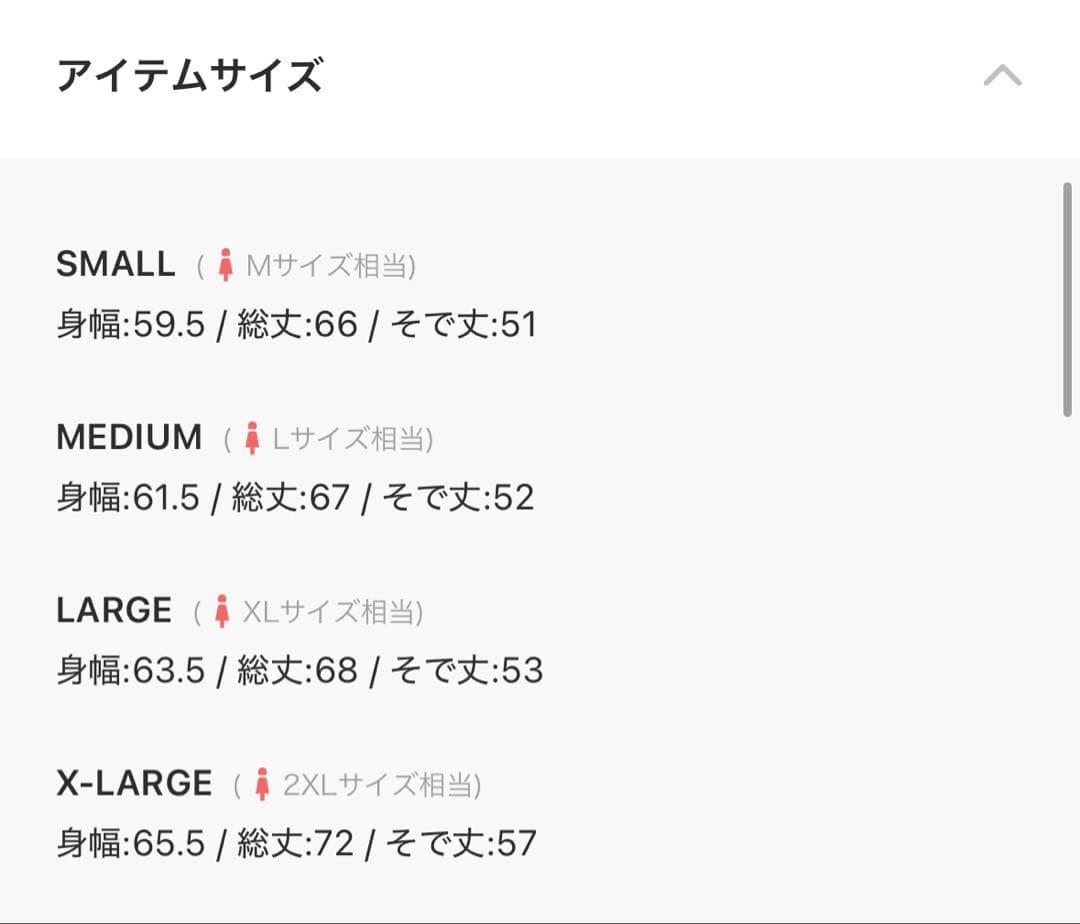This screenshot has height=924, width=1080.
Task: Click the XLサイズ相当 note
Action: 332,612
